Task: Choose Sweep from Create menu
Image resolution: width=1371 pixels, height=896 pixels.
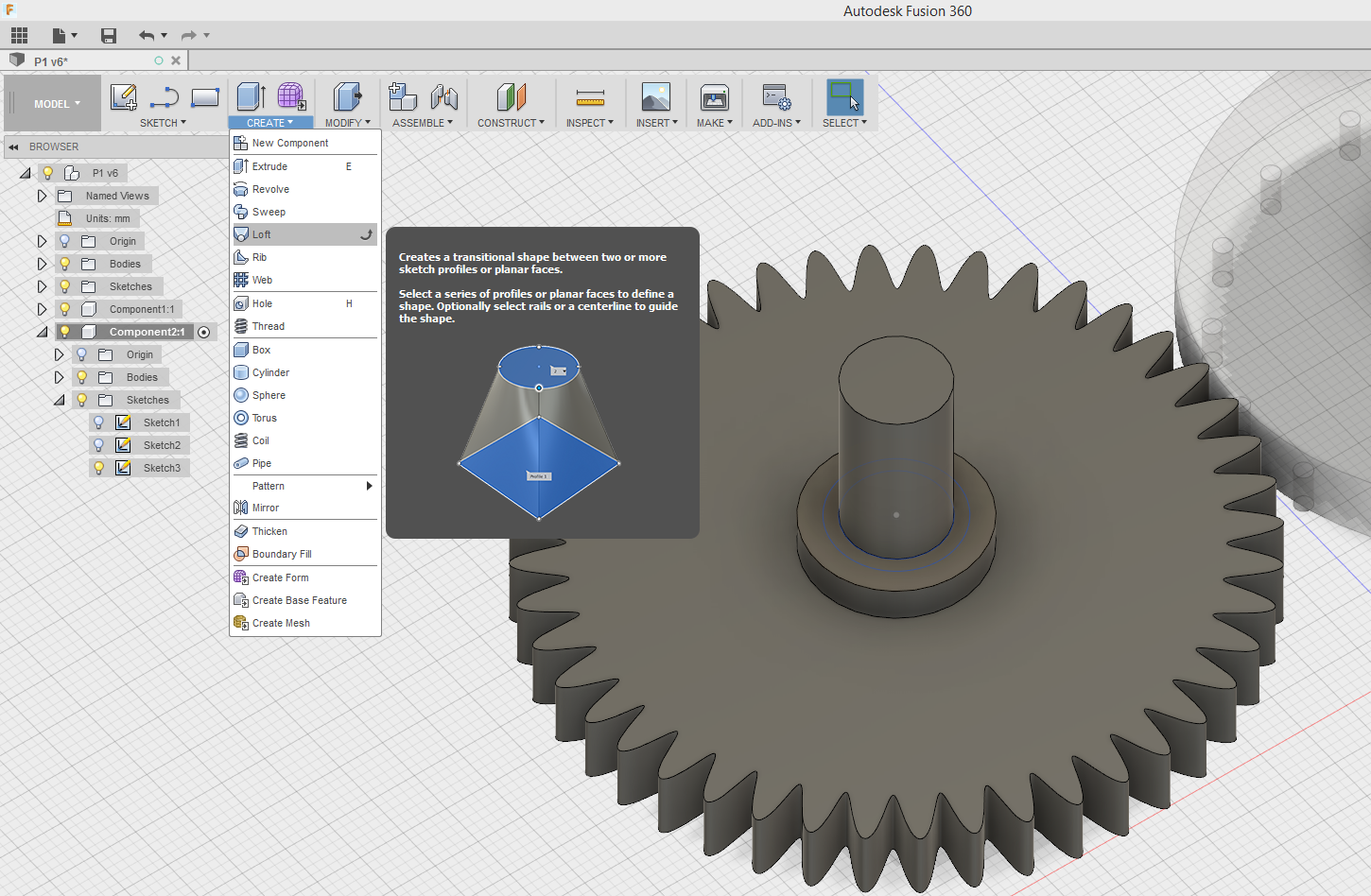Action: pos(304,212)
